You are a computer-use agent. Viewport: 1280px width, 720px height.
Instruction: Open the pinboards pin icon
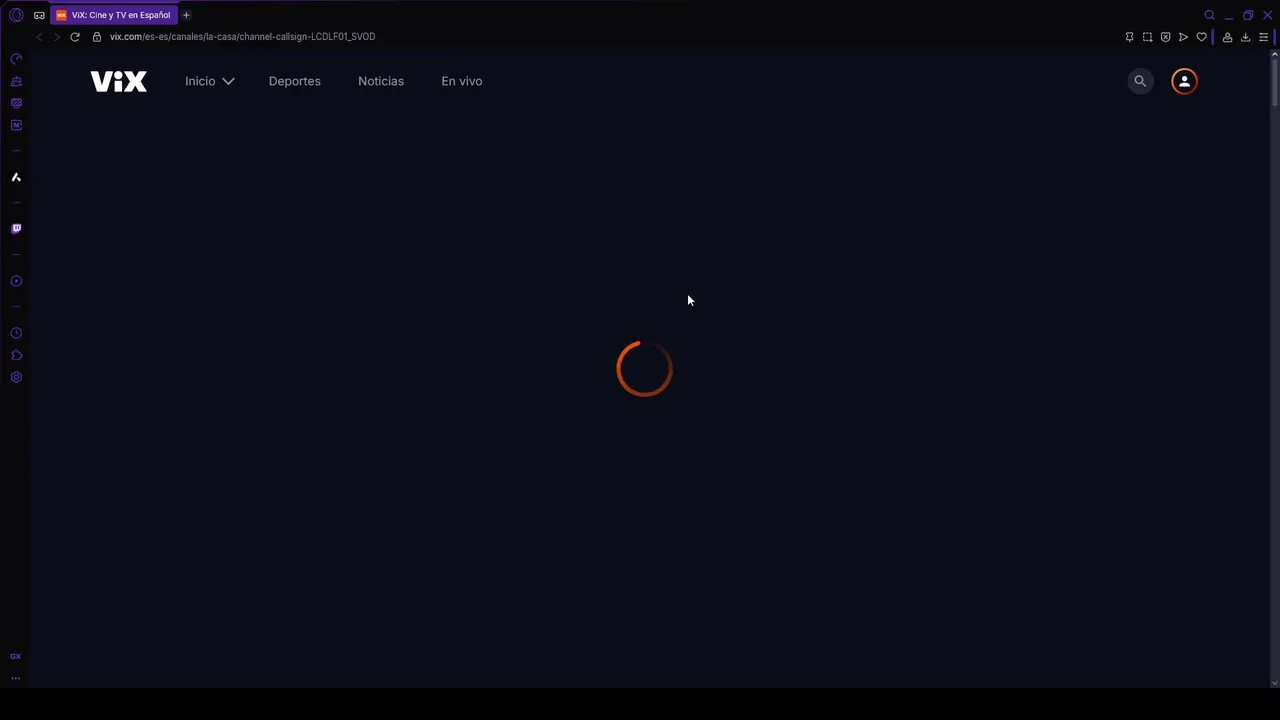[1129, 37]
